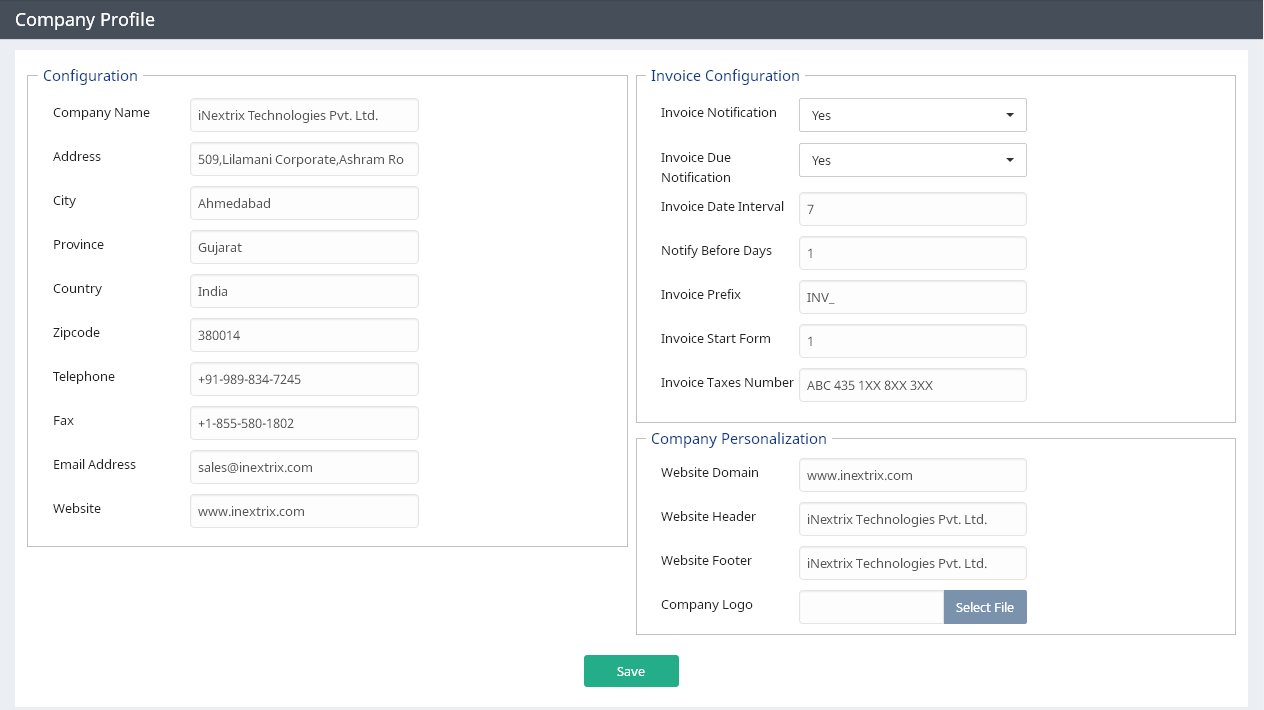Click the Invoice Taxes Number label
The image size is (1264, 710).
click(727, 383)
